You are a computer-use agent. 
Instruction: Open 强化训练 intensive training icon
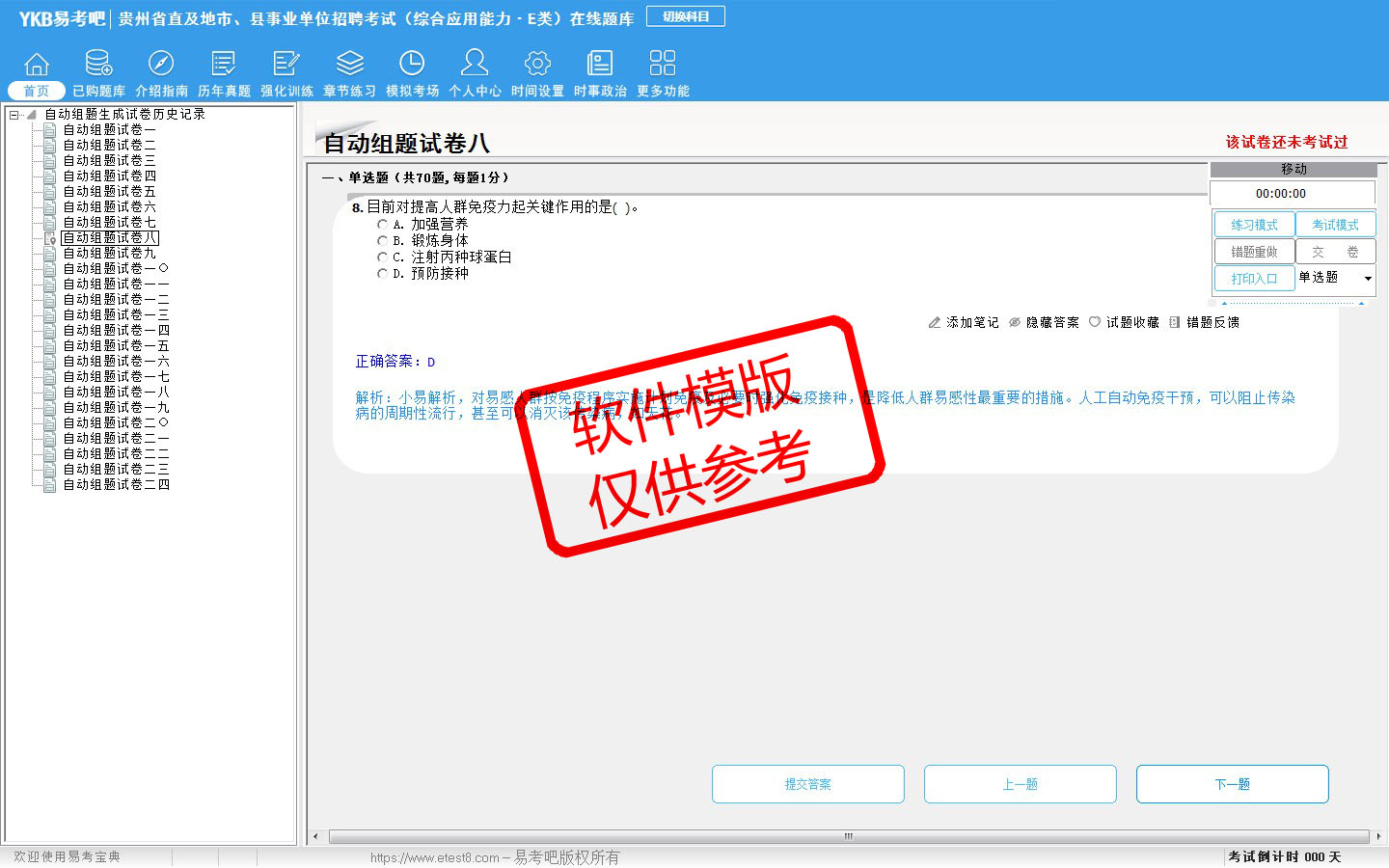[286, 65]
